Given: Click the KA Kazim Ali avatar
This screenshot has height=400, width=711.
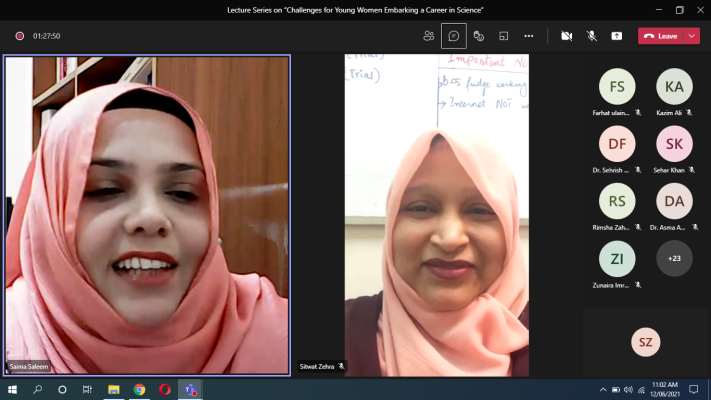Looking at the screenshot, I should 674,87.
